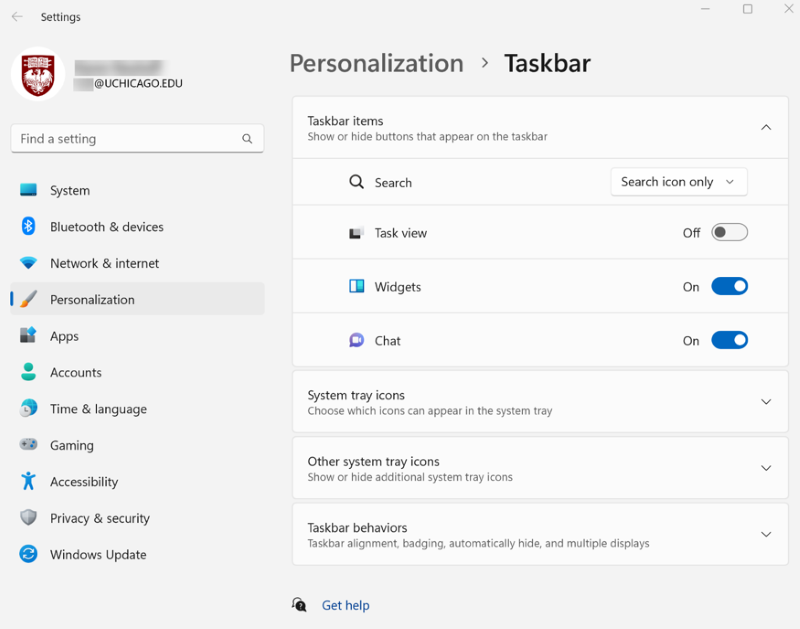Expand the System tray icons section
This screenshot has width=800, height=629.
[x=540, y=402]
